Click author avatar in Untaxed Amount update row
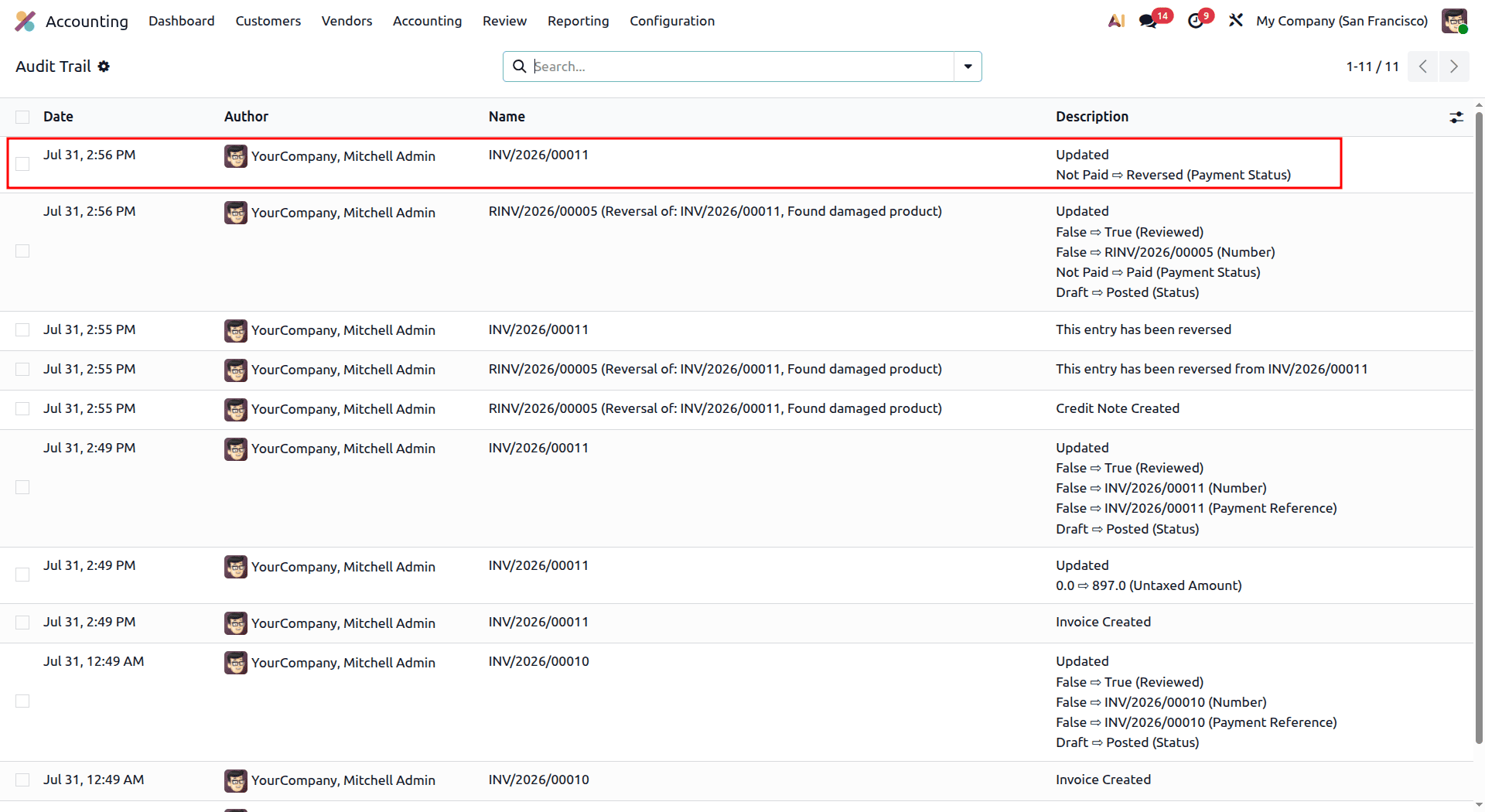The width and height of the screenshot is (1485, 812). (236, 567)
